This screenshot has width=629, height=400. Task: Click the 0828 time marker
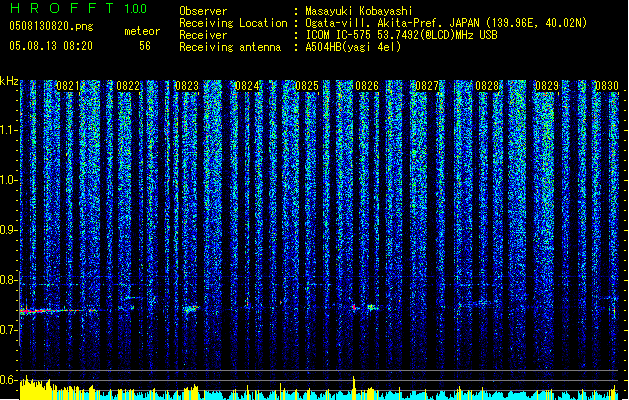click(487, 86)
